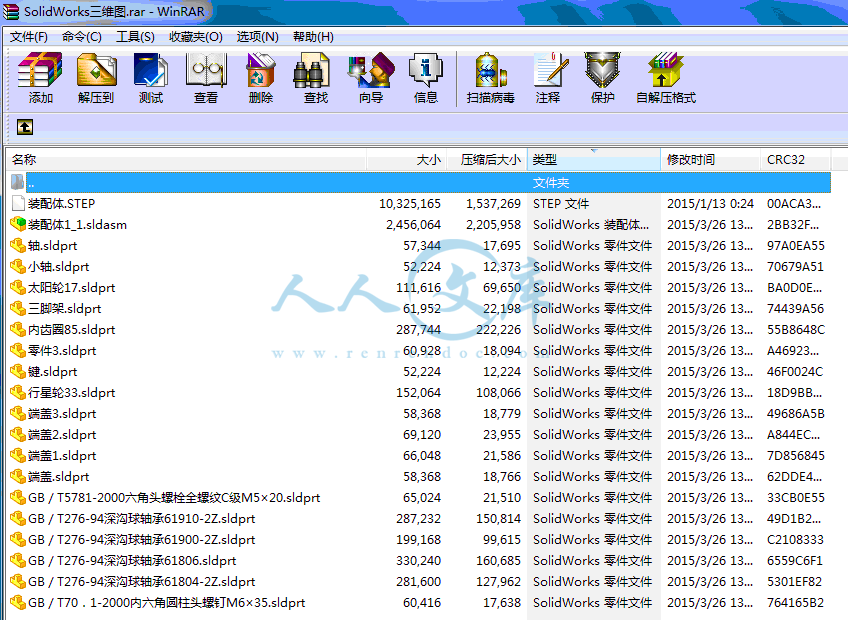
Task: Click the 'STEP 文件' type cell
Action: pyautogui.click(x=561, y=204)
